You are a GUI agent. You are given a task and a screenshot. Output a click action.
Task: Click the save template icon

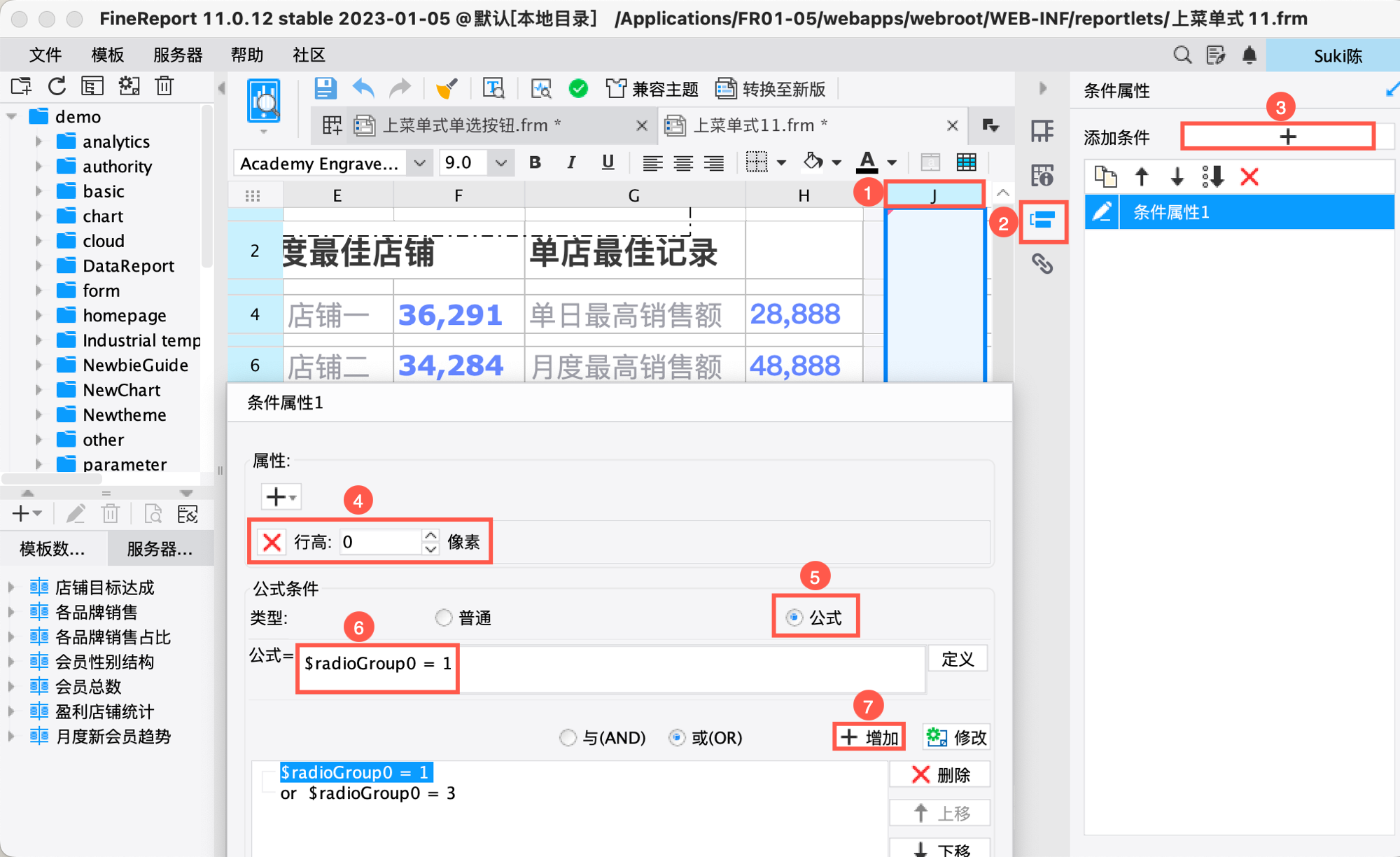pyautogui.click(x=325, y=89)
